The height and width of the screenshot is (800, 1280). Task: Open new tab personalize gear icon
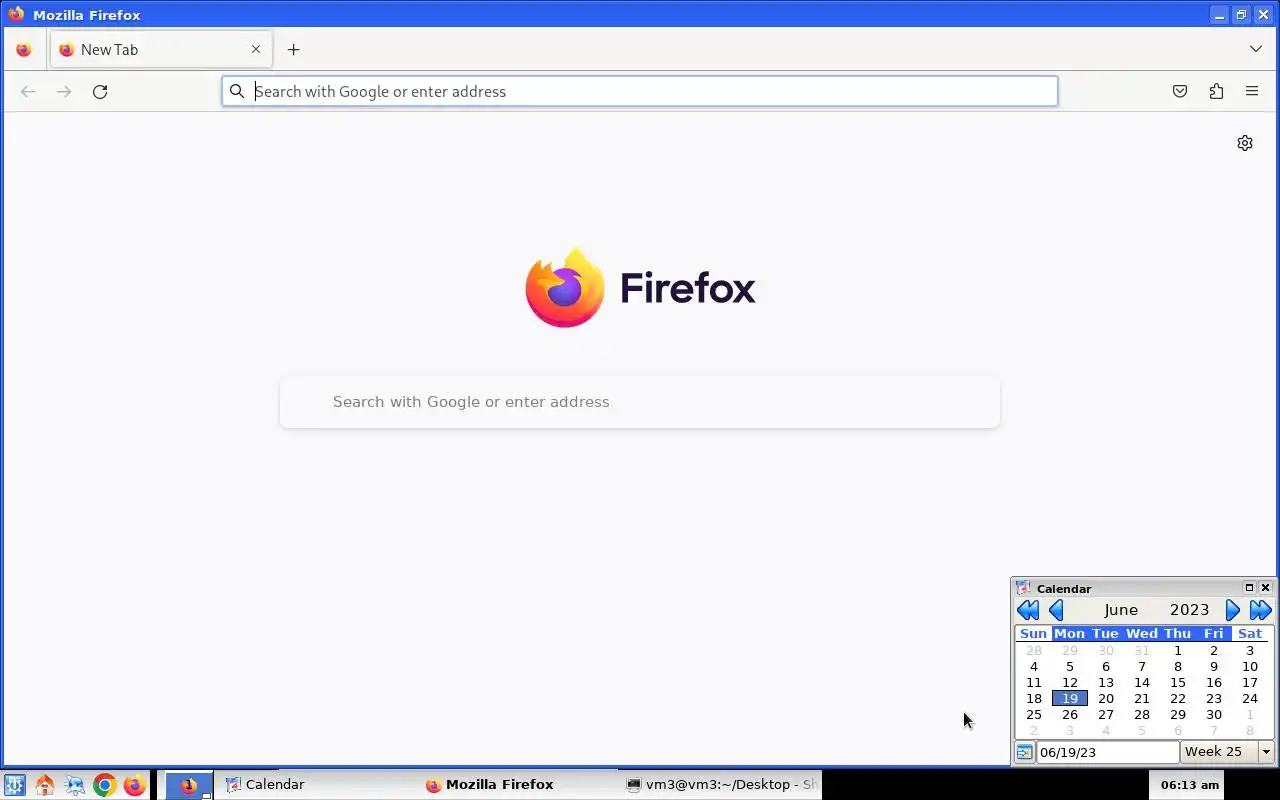pos(1245,143)
